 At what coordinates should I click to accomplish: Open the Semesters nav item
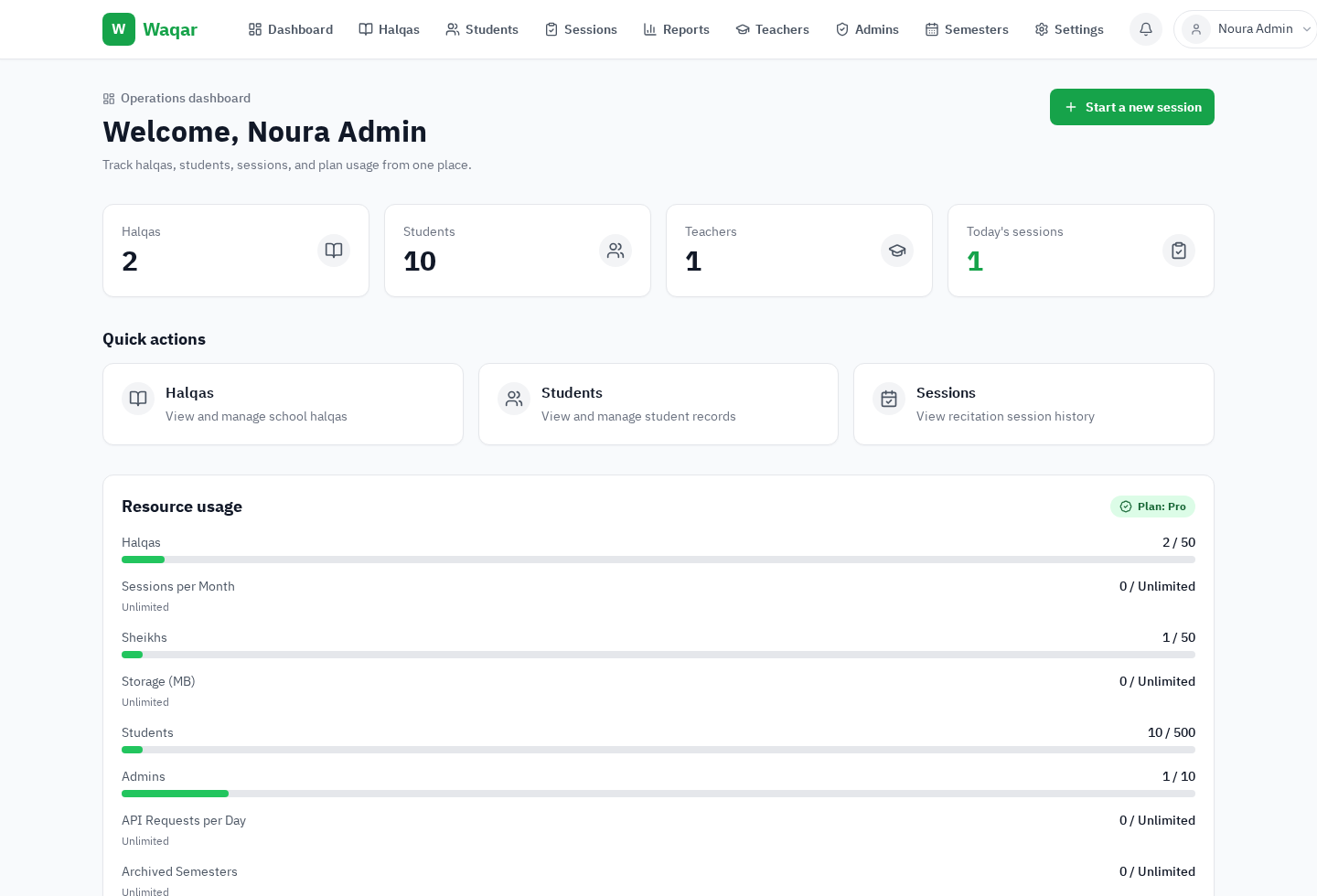click(x=967, y=29)
